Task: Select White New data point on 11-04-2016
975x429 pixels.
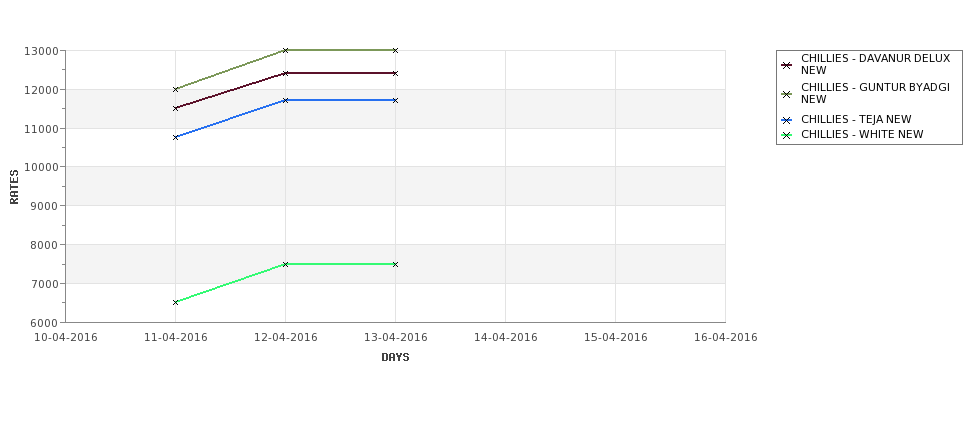Action: tap(175, 302)
